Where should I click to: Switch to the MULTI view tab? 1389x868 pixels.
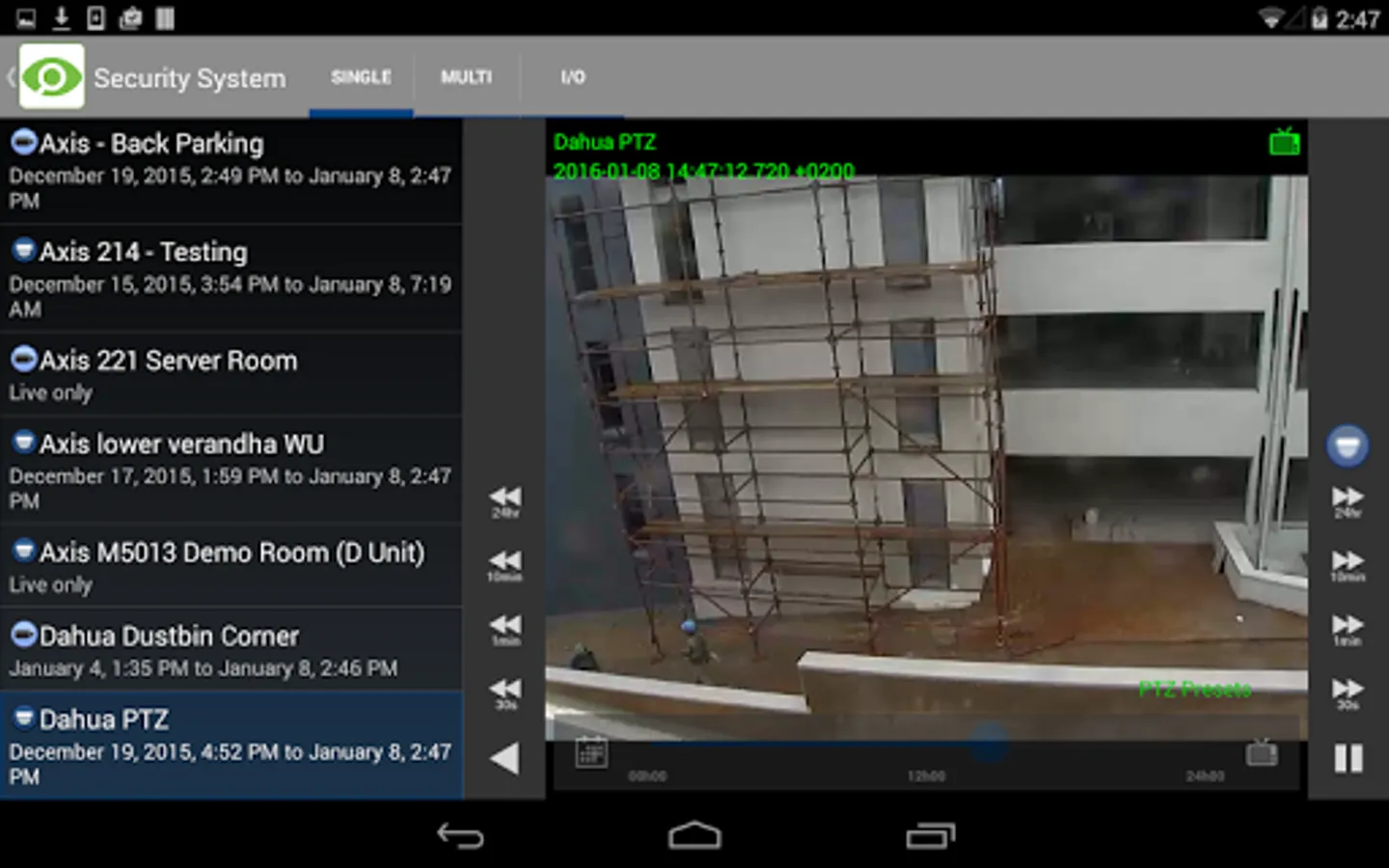pos(467,77)
